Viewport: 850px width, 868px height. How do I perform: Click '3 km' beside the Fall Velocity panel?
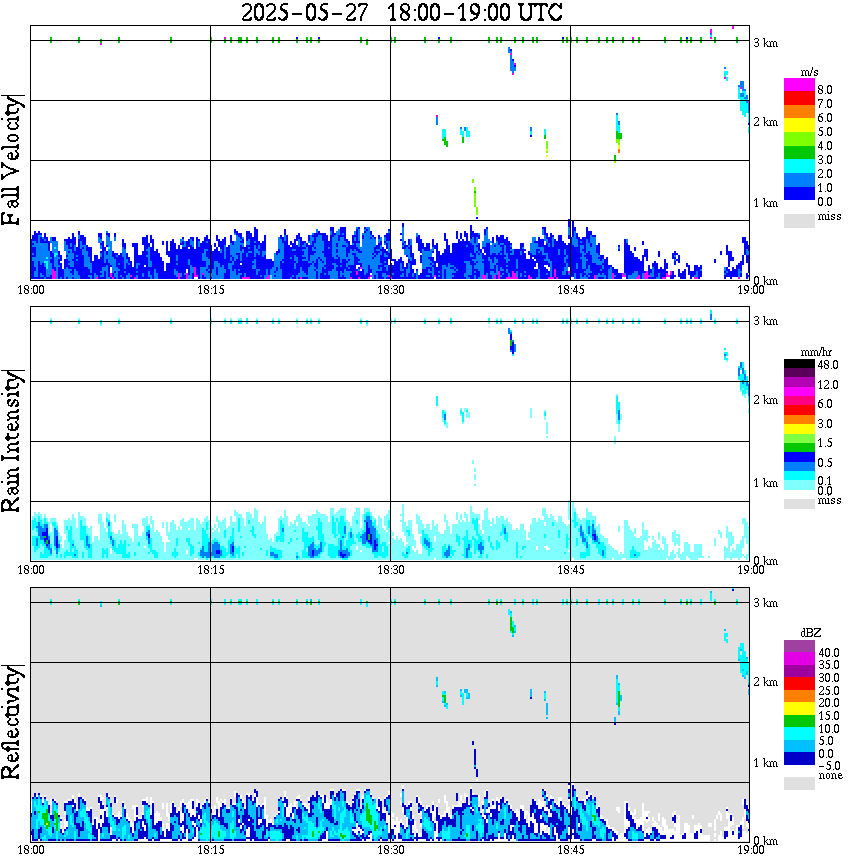(x=765, y=43)
